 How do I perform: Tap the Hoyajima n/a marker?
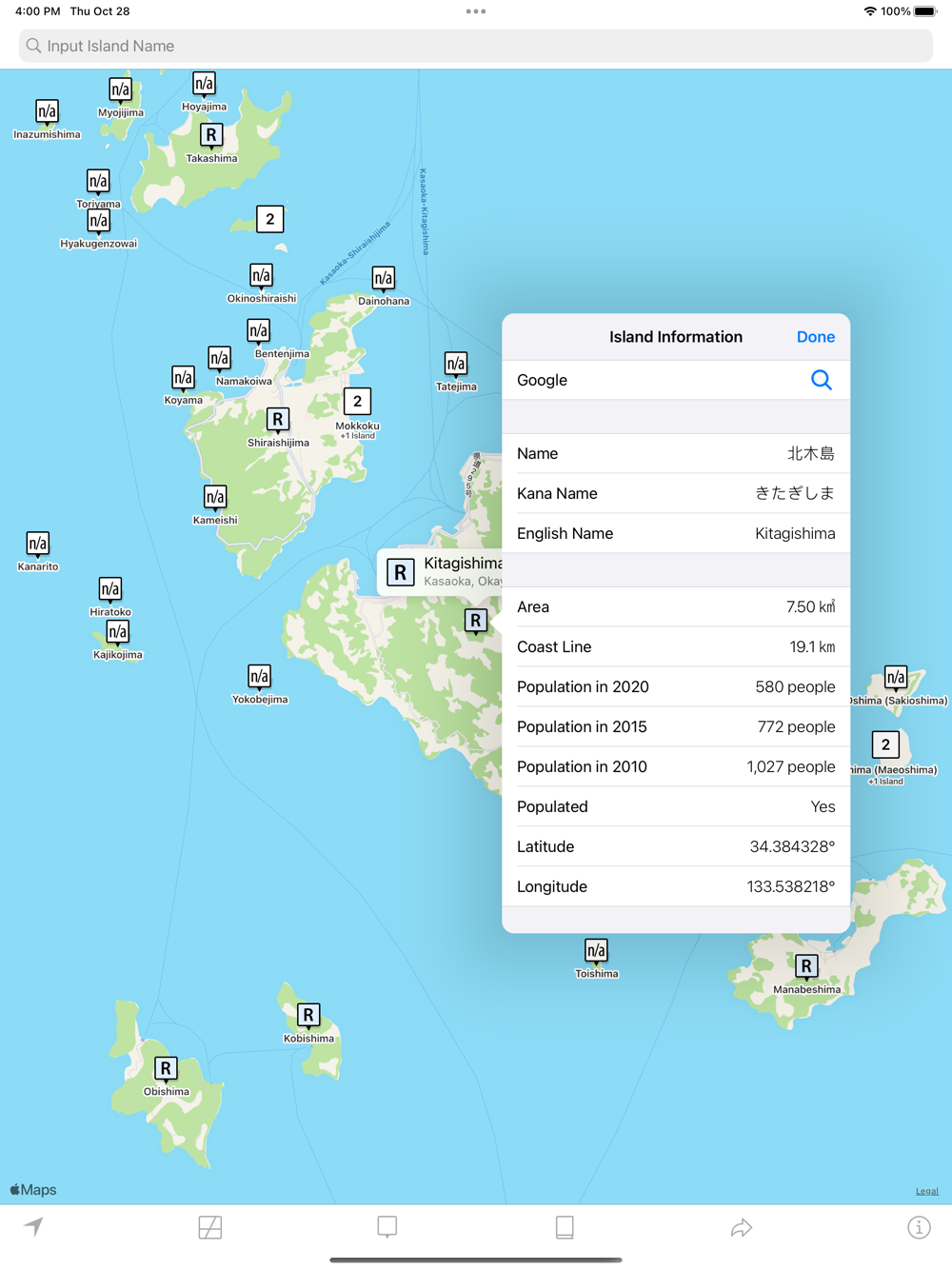point(204,85)
